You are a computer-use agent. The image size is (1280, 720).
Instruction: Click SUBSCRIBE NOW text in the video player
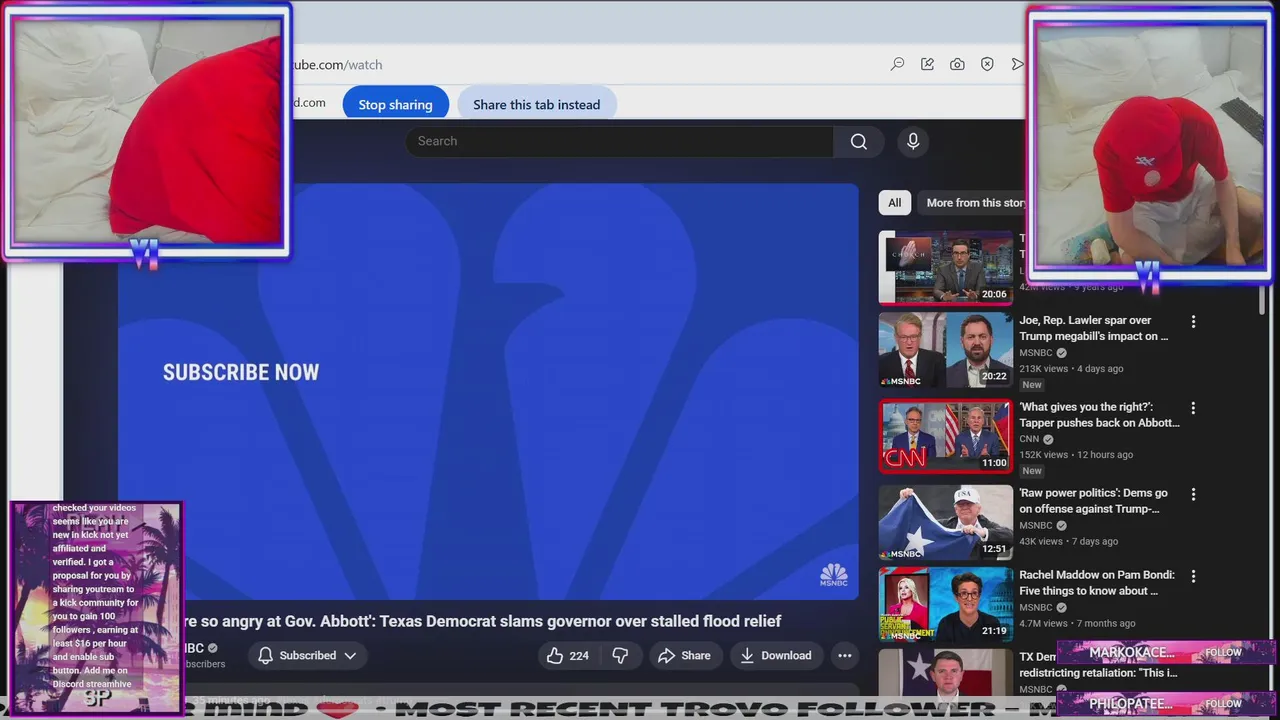[241, 372]
